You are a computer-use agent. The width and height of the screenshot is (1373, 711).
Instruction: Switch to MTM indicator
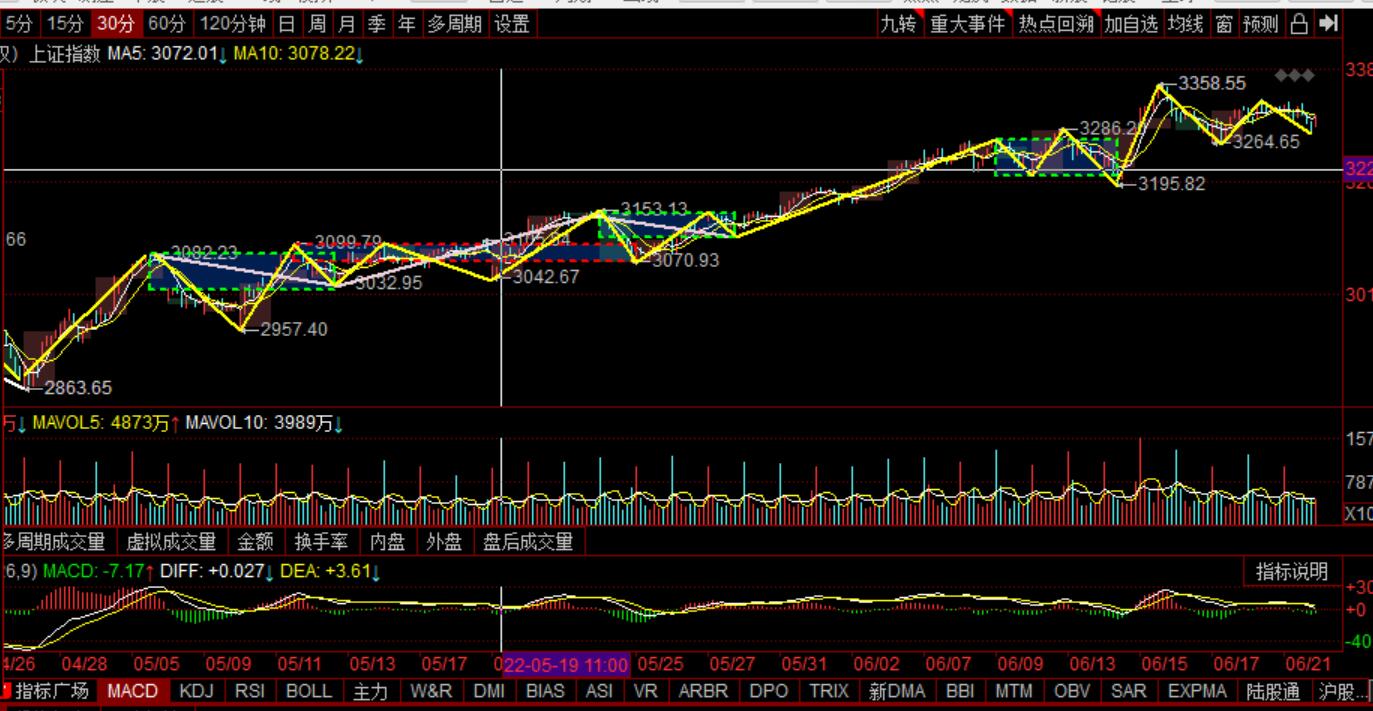pyautogui.click(x=1014, y=691)
